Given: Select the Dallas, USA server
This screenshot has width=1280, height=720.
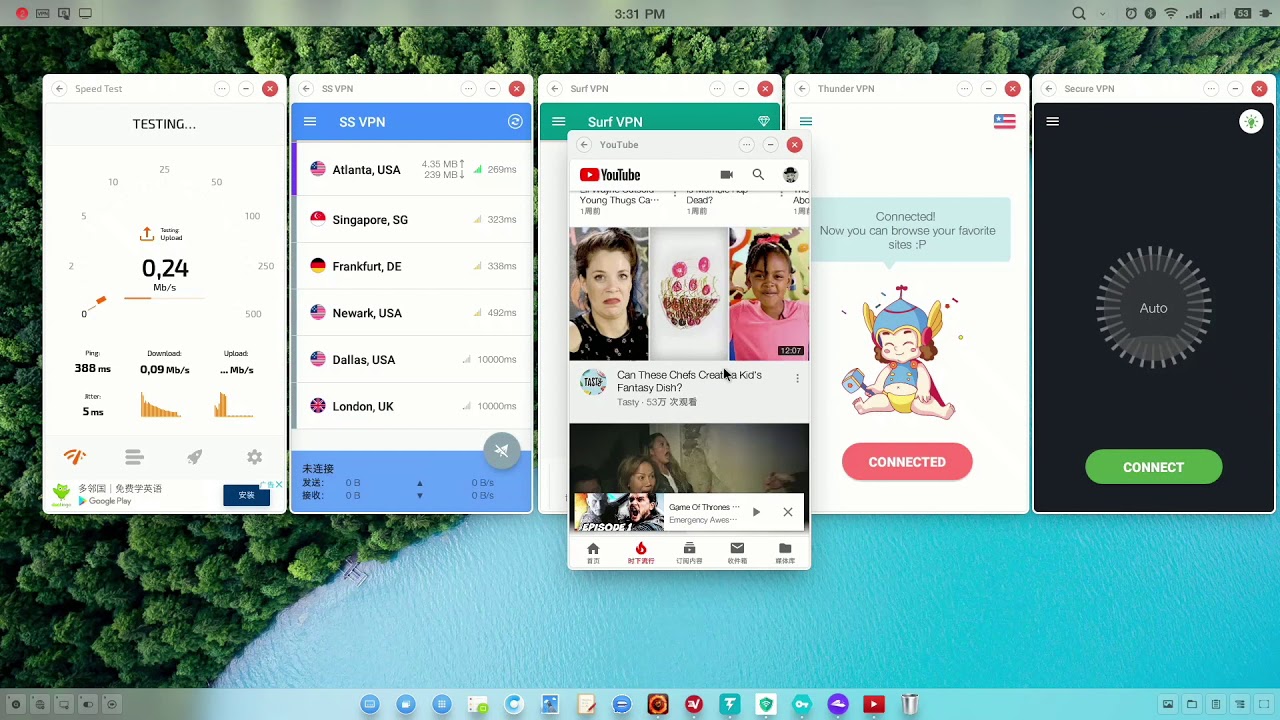Looking at the screenshot, I should tap(412, 359).
